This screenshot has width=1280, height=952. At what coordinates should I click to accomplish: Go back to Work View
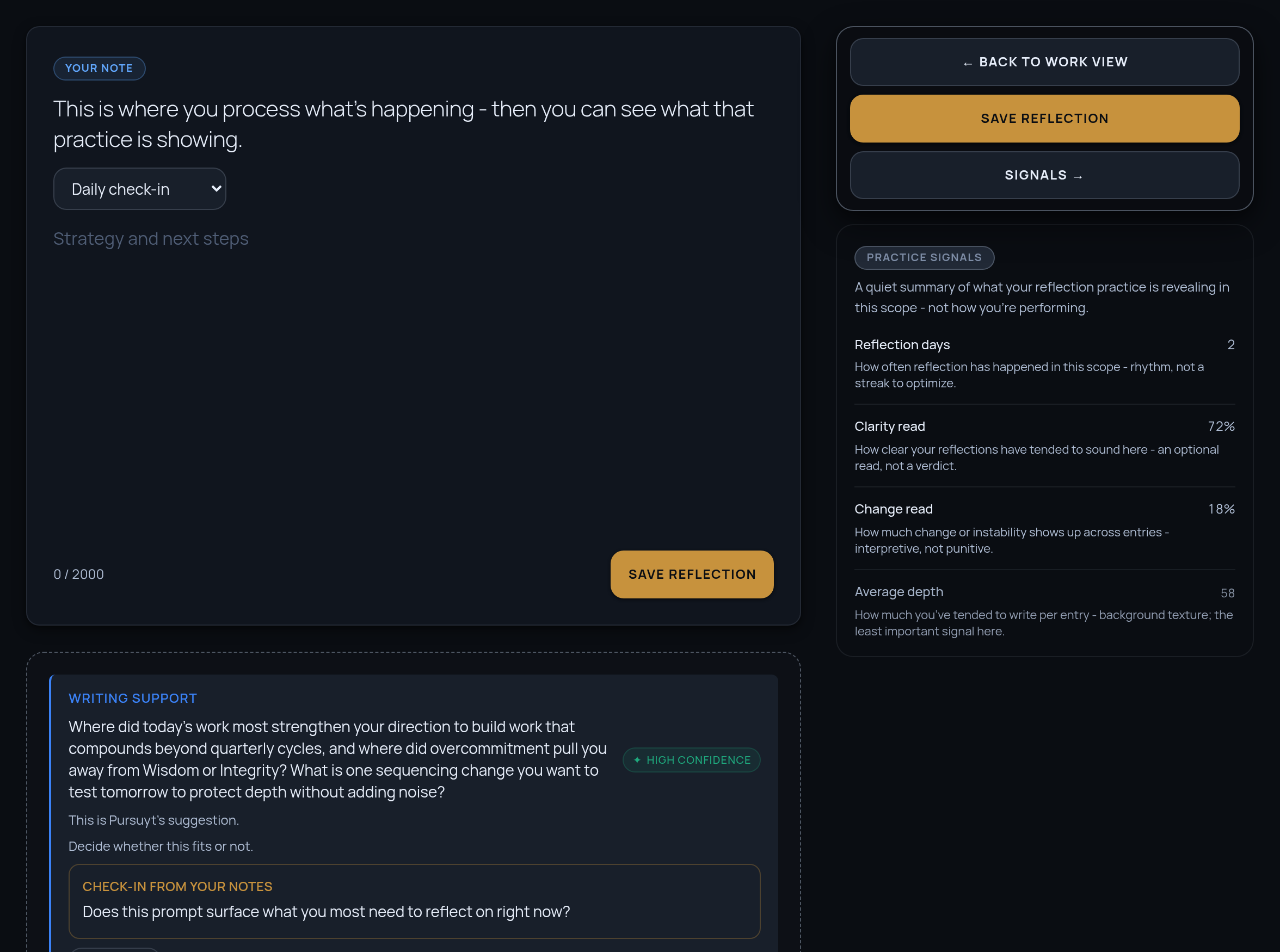[x=1044, y=62]
